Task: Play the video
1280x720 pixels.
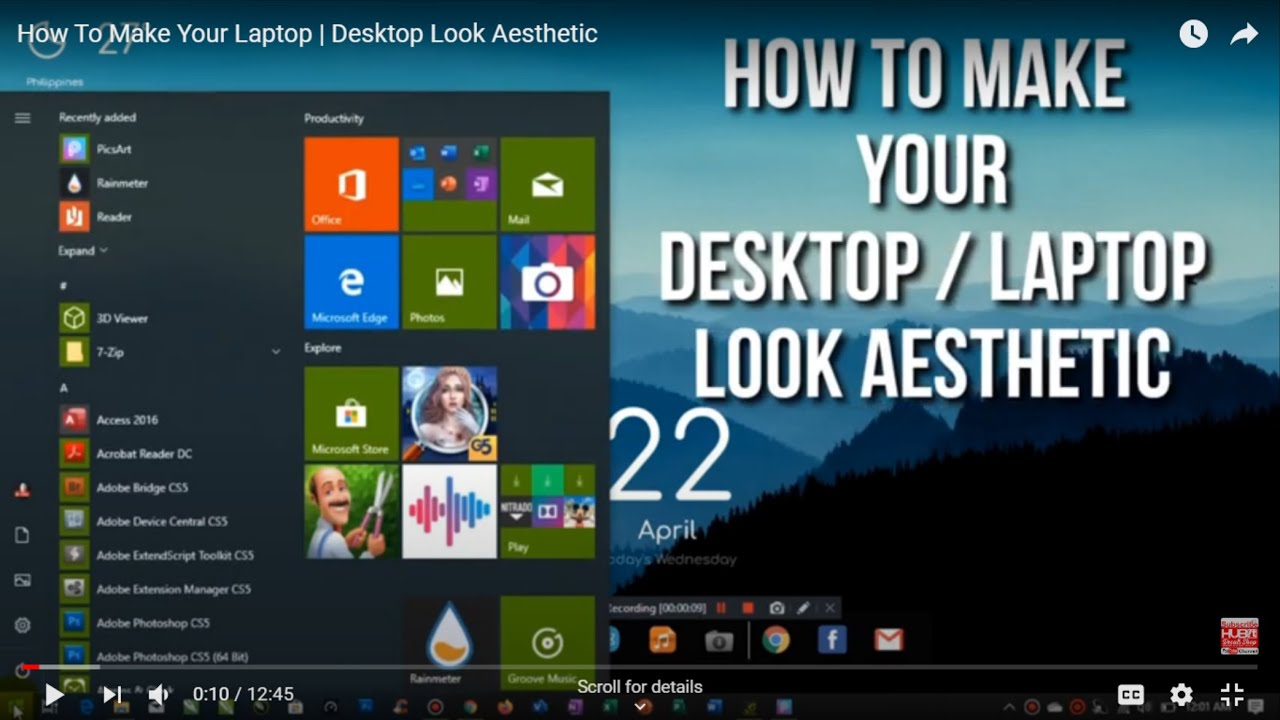Action: pyautogui.click(x=54, y=694)
